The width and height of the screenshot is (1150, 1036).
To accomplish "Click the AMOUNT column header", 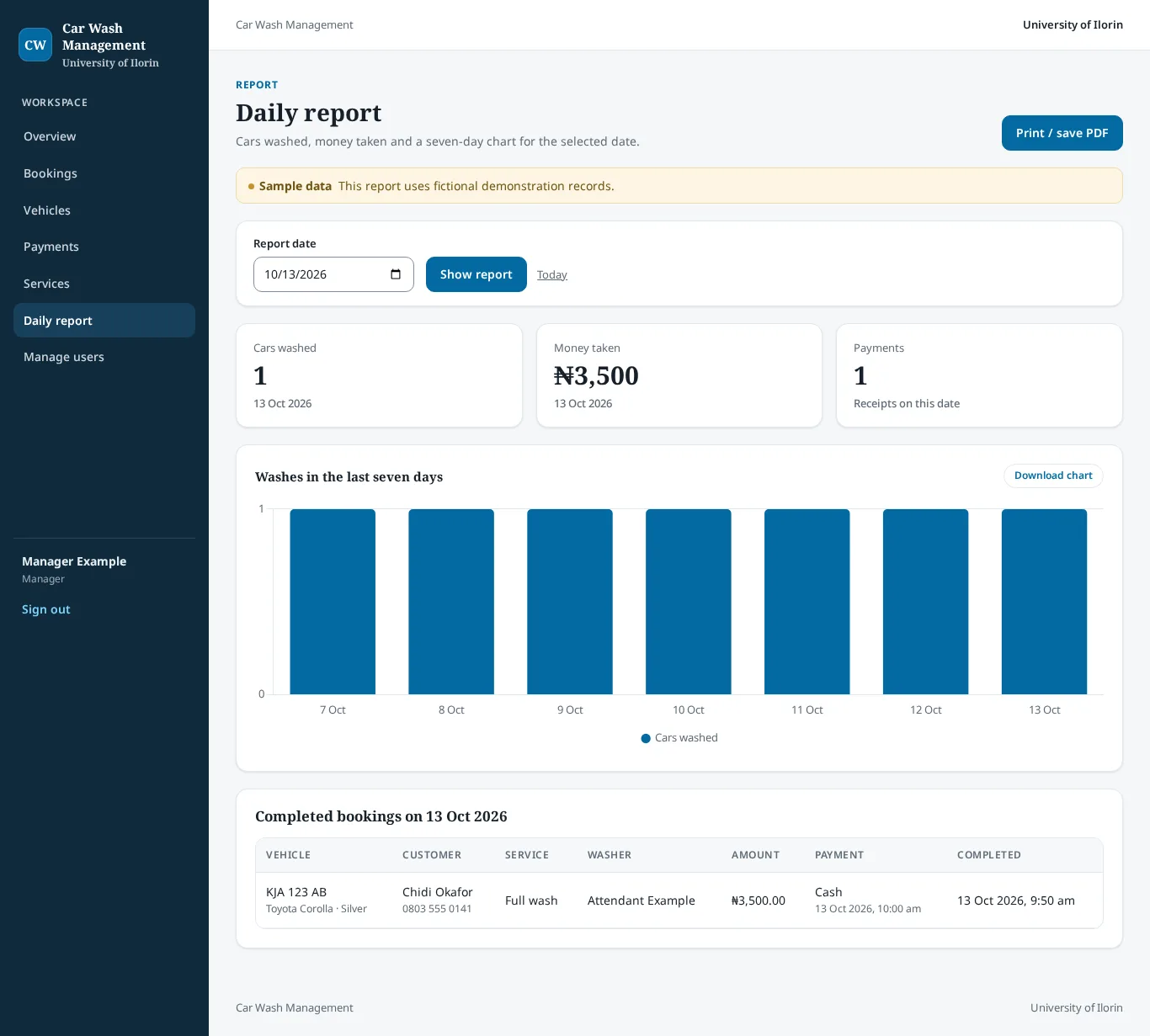I will click(x=756, y=855).
